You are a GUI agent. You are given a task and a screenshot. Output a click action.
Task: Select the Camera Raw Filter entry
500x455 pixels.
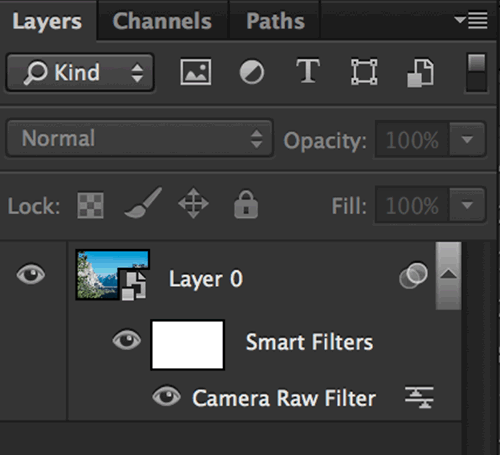284,398
